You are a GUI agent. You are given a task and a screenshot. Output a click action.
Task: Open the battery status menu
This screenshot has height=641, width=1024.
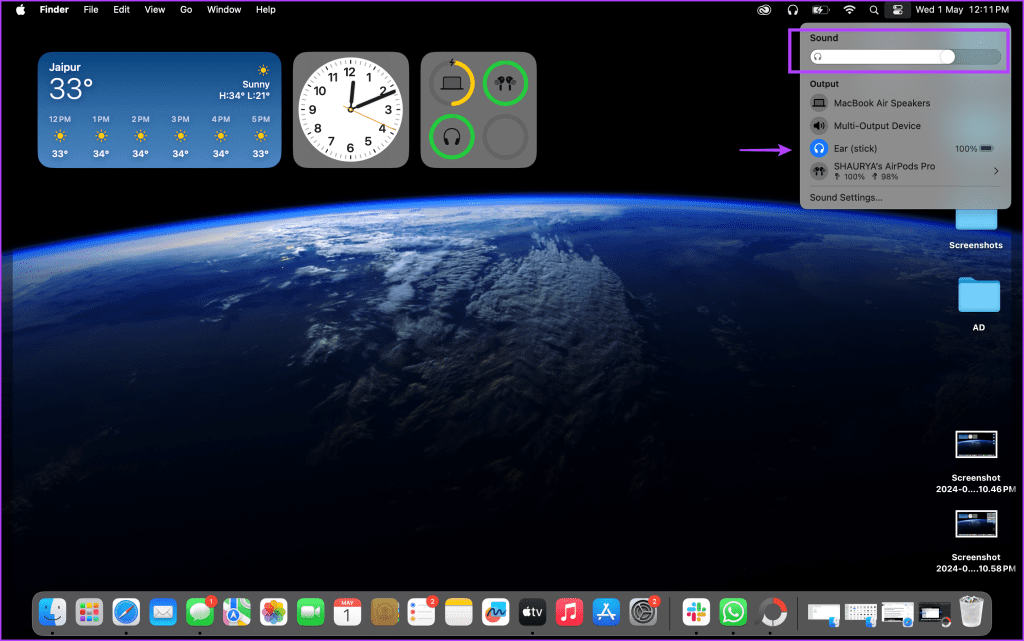tap(820, 10)
